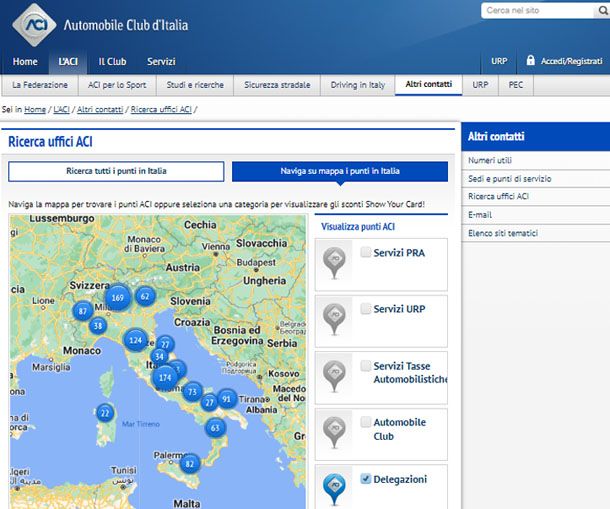
Task: Click the lock icon near Accedi/Registrati
Action: (x=530, y=60)
